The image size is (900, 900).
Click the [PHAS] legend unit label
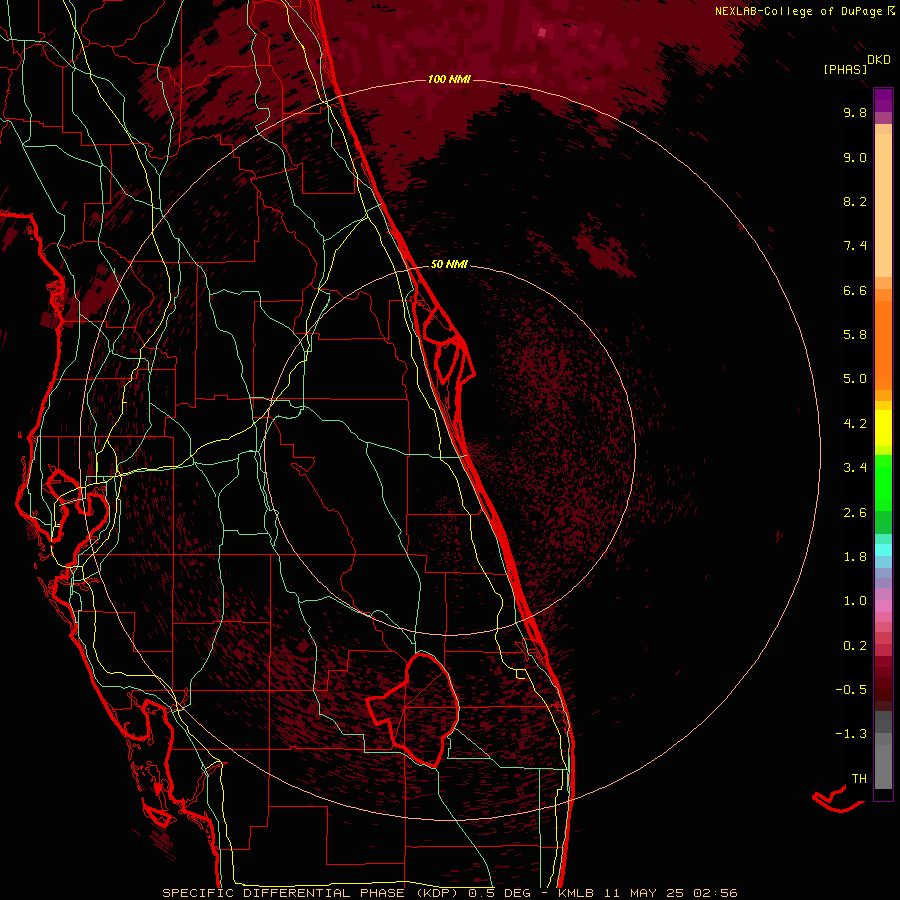[x=845, y=69]
